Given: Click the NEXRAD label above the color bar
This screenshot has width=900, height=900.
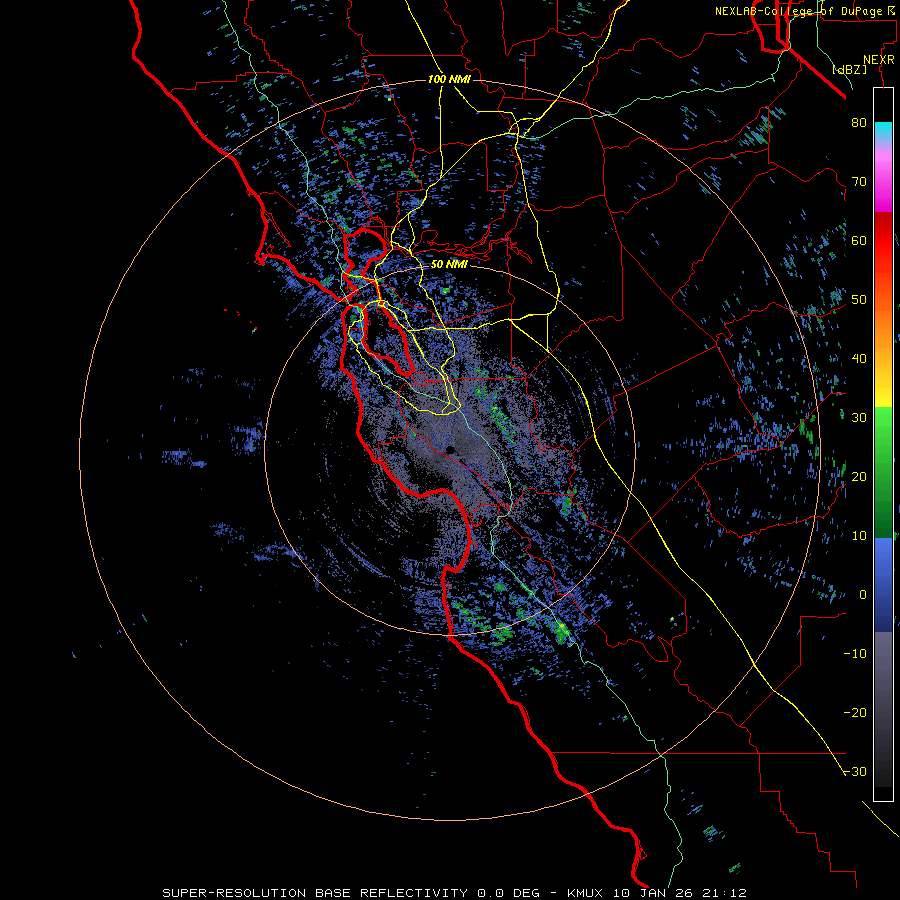Looking at the screenshot, I should pyautogui.click(x=879, y=60).
